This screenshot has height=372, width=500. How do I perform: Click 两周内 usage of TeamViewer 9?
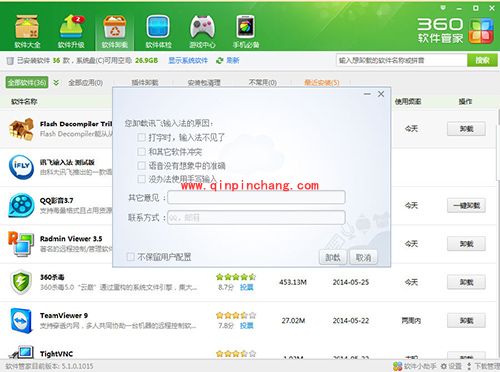411,320
